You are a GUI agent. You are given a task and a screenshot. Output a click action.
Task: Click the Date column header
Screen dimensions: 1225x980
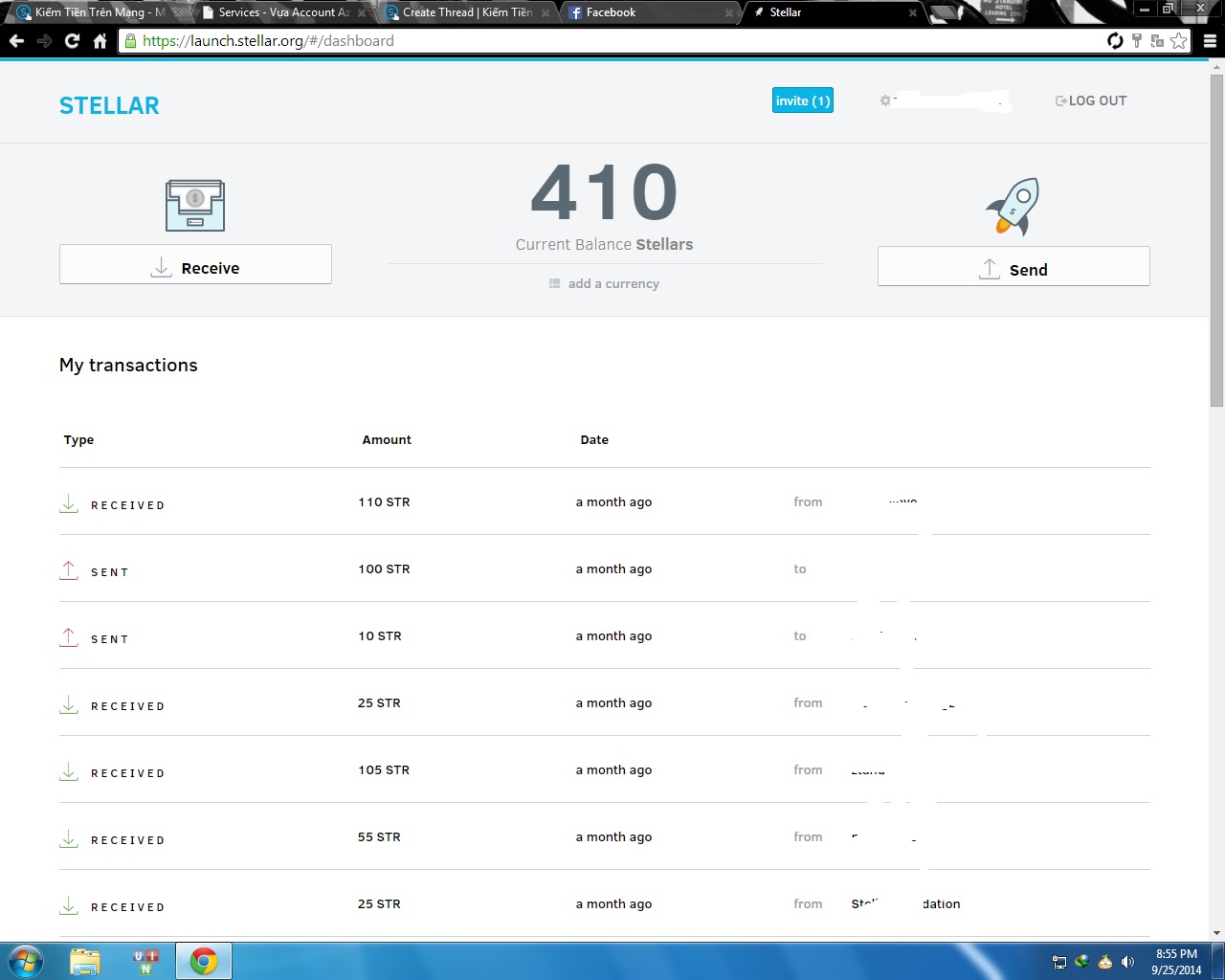tap(594, 440)
